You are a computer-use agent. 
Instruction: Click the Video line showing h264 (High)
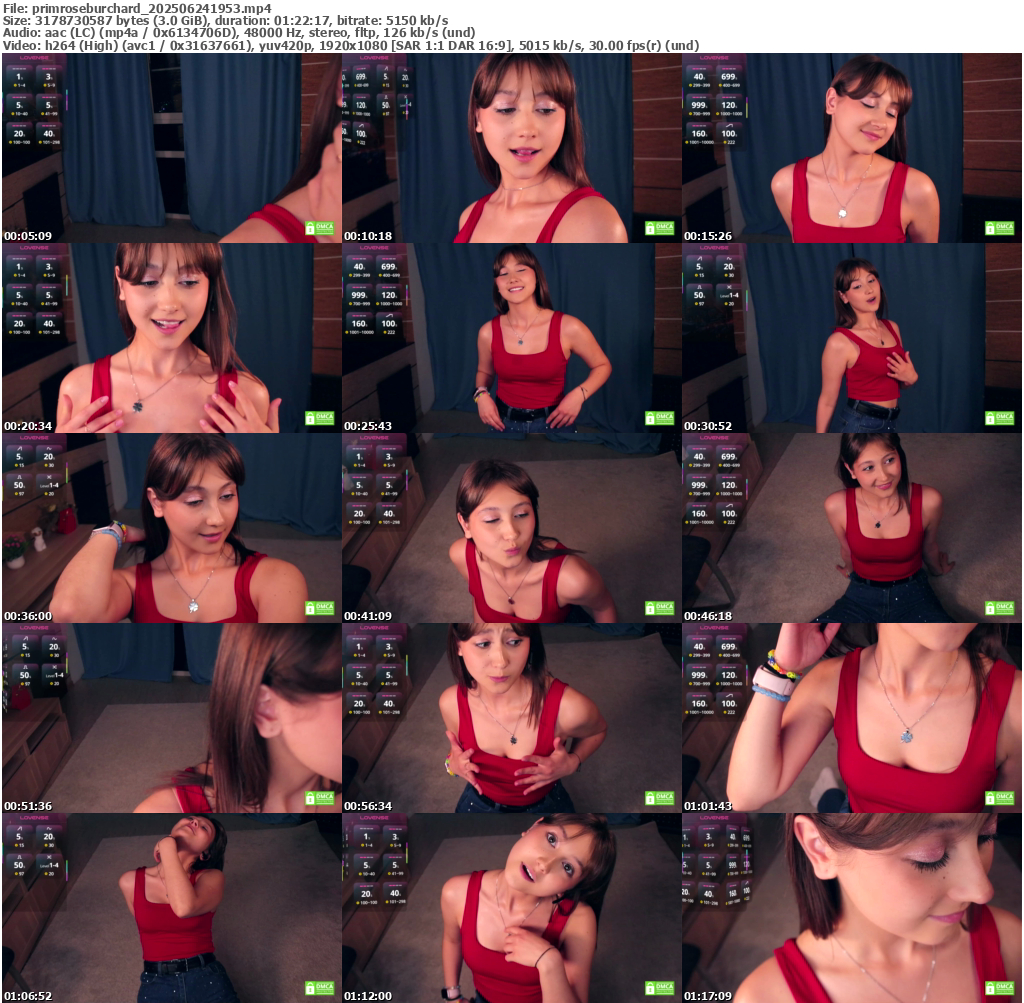click(x=351, y=46)
